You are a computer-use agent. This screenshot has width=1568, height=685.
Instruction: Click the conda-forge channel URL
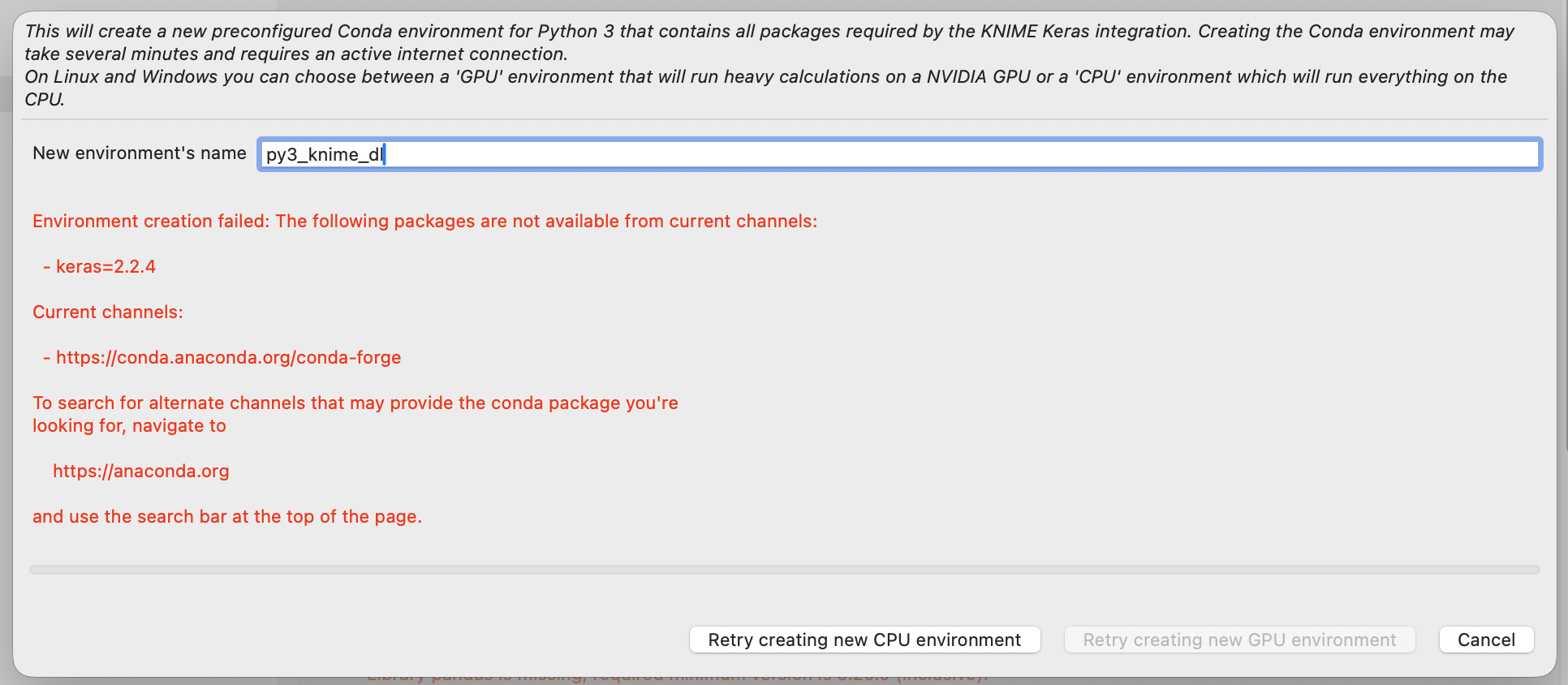point(228,357)
